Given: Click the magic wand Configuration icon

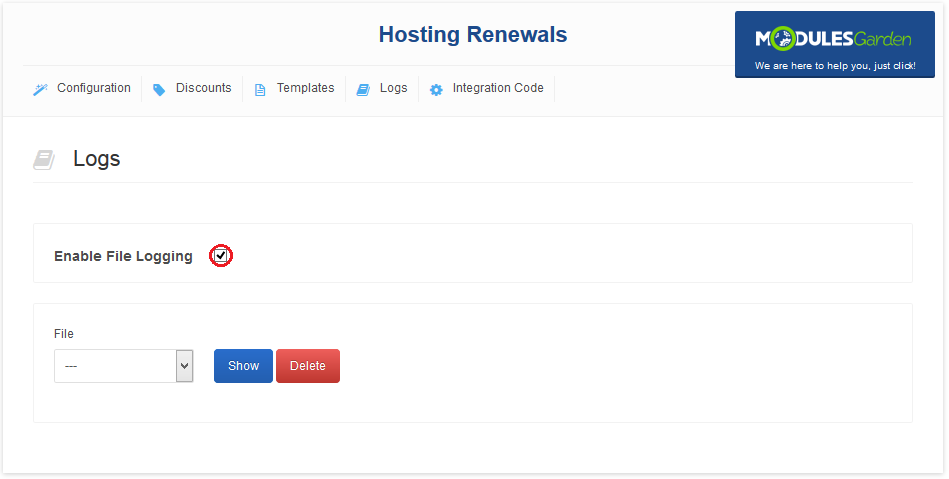Looking at the screenshot, I should point(40,90).
